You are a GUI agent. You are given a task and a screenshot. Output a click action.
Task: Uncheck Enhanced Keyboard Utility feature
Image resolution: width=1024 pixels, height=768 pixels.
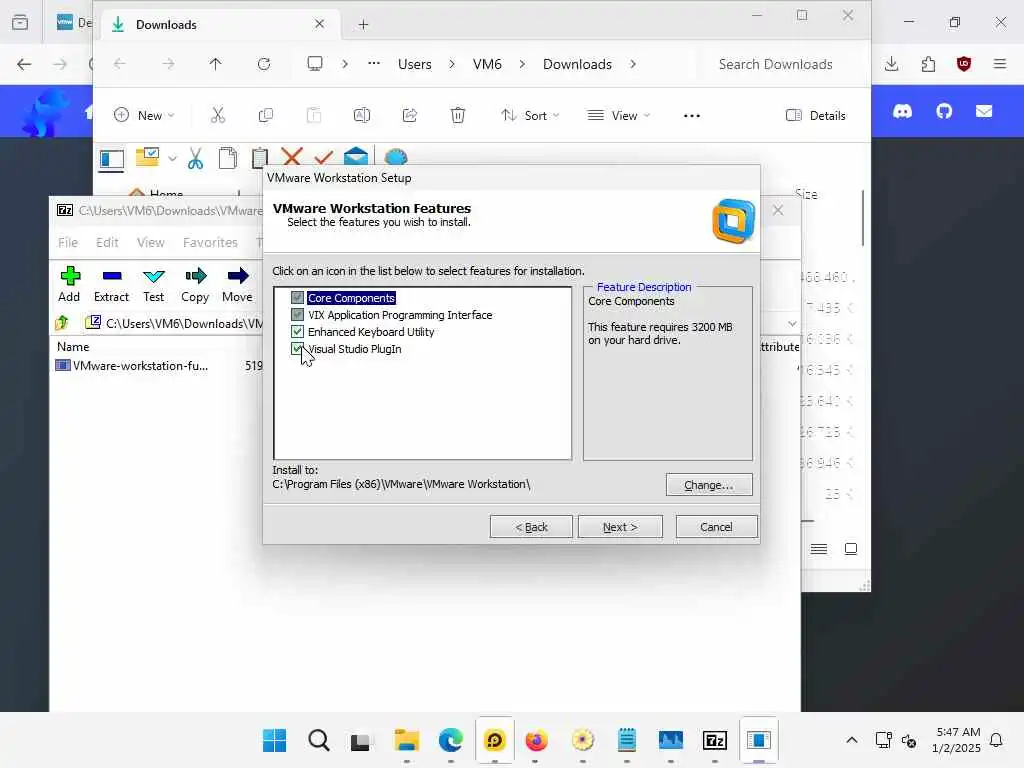pyautogui.click(x=297, y=332)
